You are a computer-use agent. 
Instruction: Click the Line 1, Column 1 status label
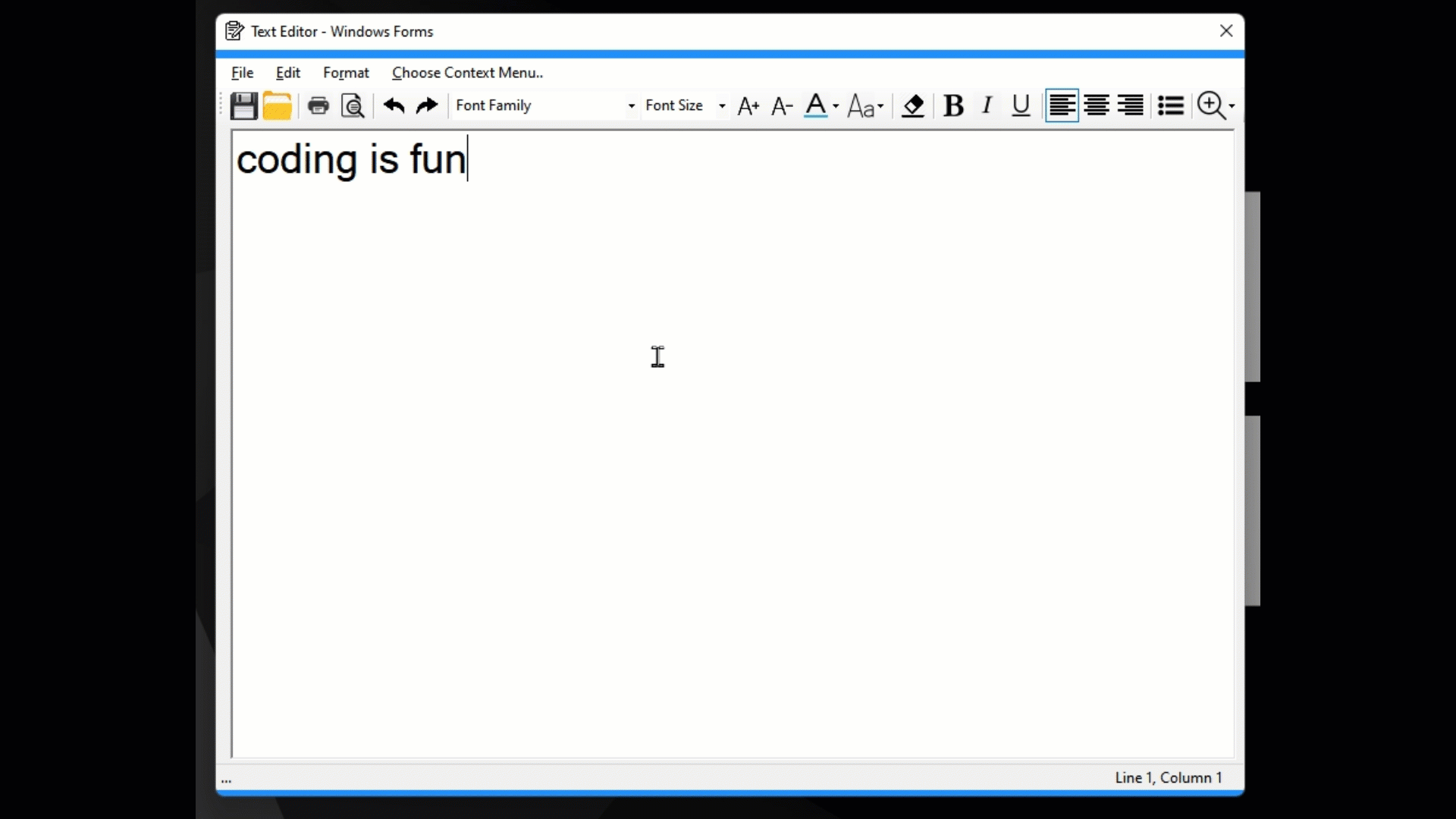(x=1169, y=778)
